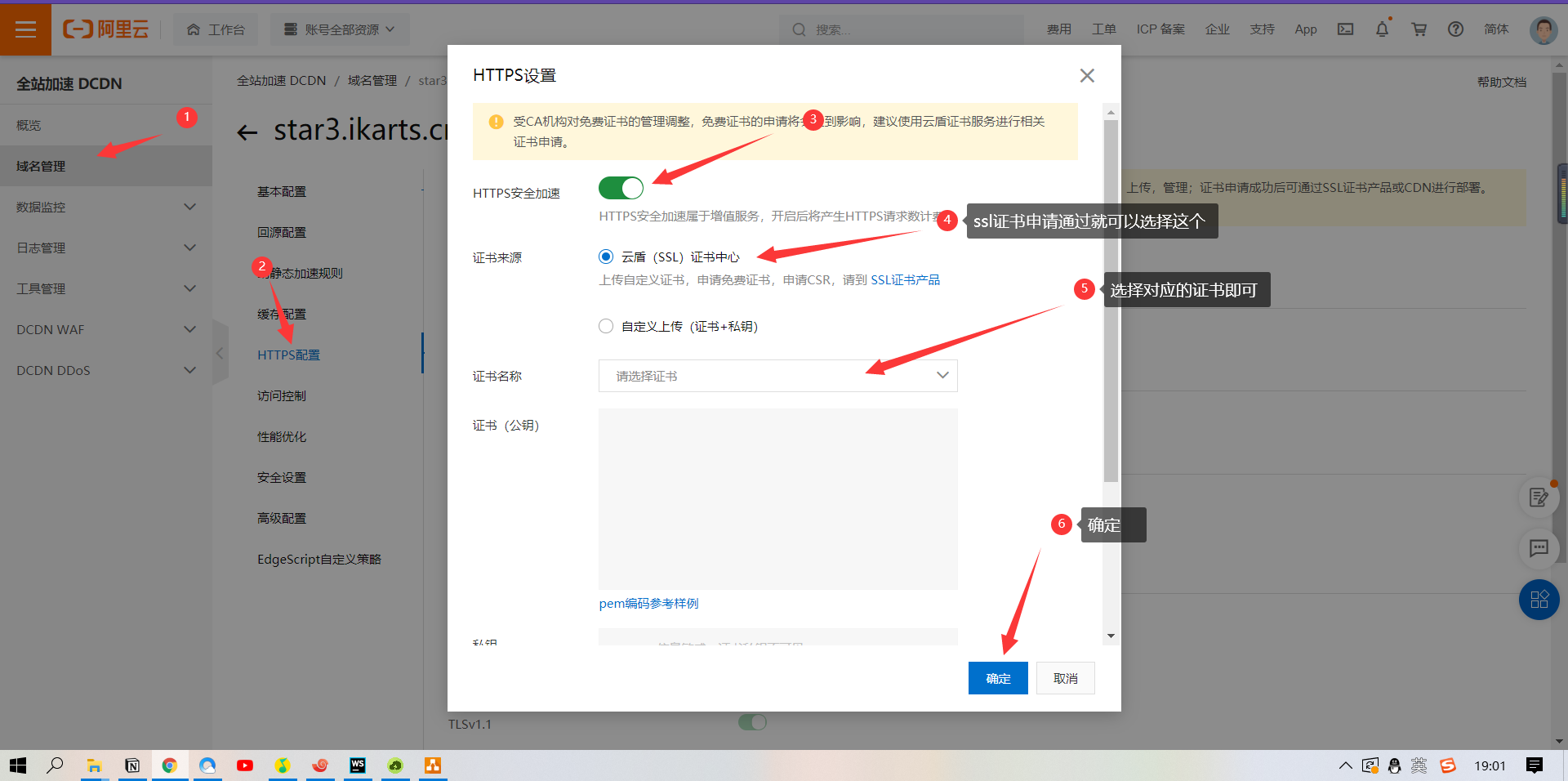Screen dimensions: 1568x781
Task: Click the user avatar in header
Action: click(1543, 30)
